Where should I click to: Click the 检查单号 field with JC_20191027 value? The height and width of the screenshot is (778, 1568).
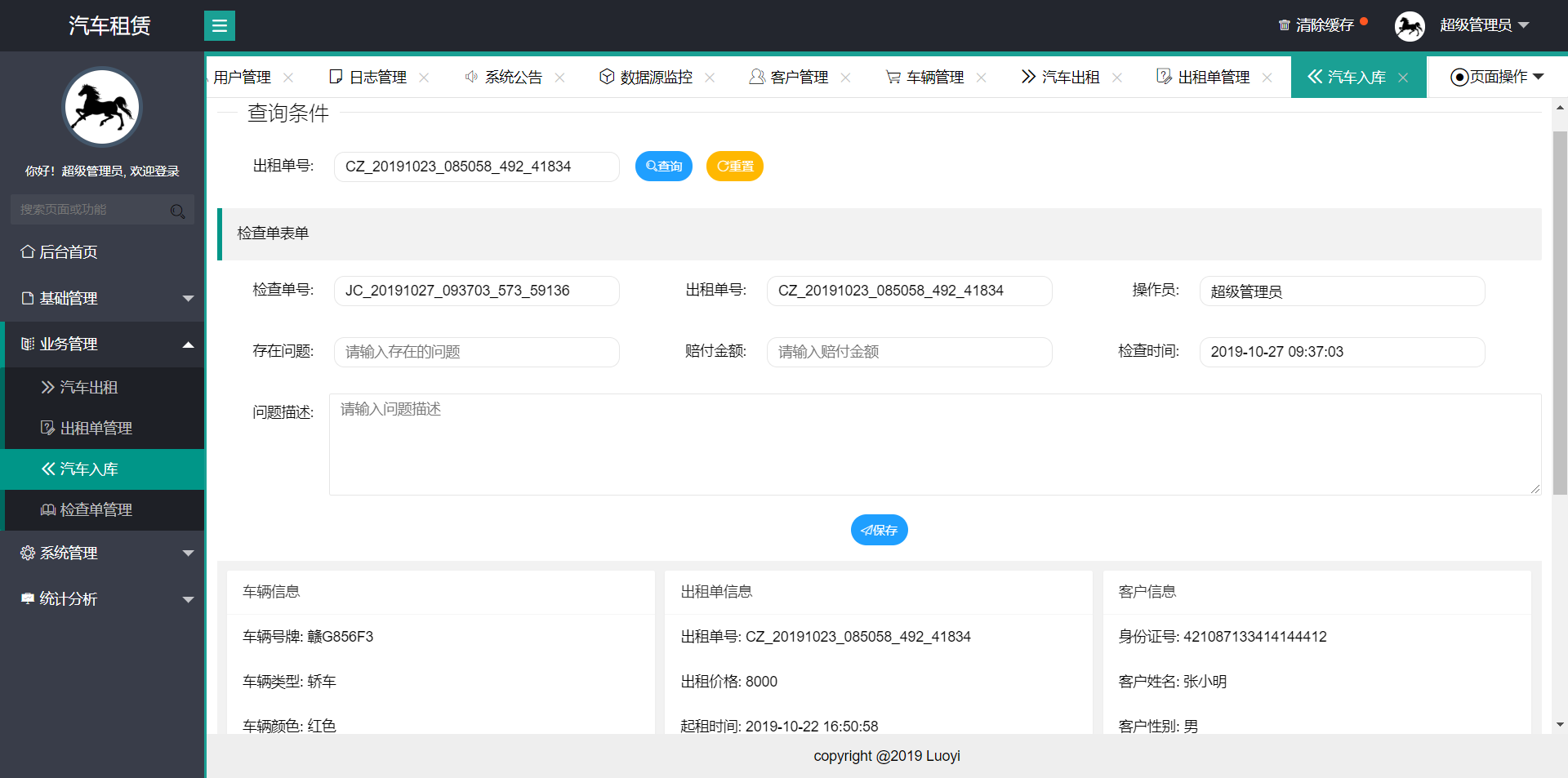coord(477,291)
